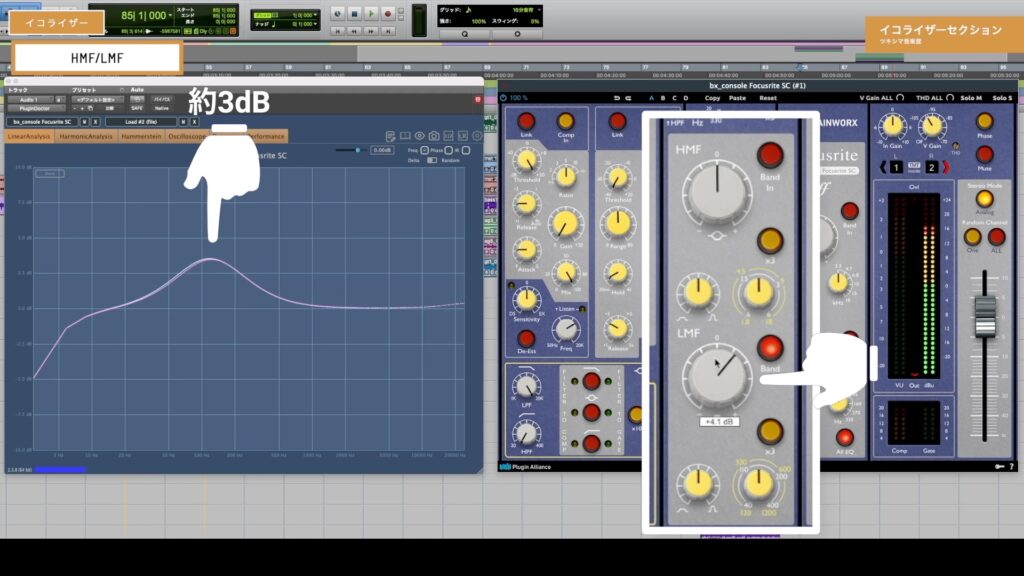
Task: Toggle the Freq checkbox in PluginDoctor
Action: click(x=424, y=150)
